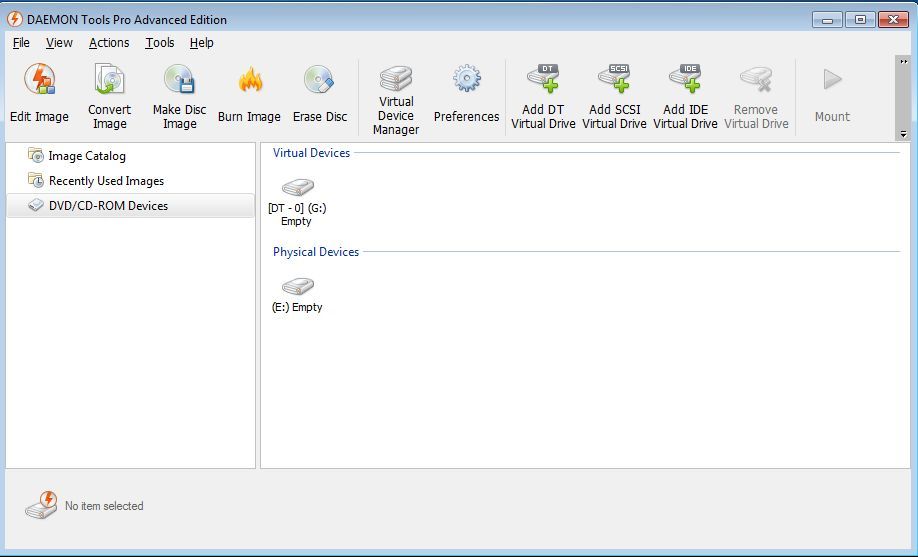Start Make Disc Image tool

[179, 97]
